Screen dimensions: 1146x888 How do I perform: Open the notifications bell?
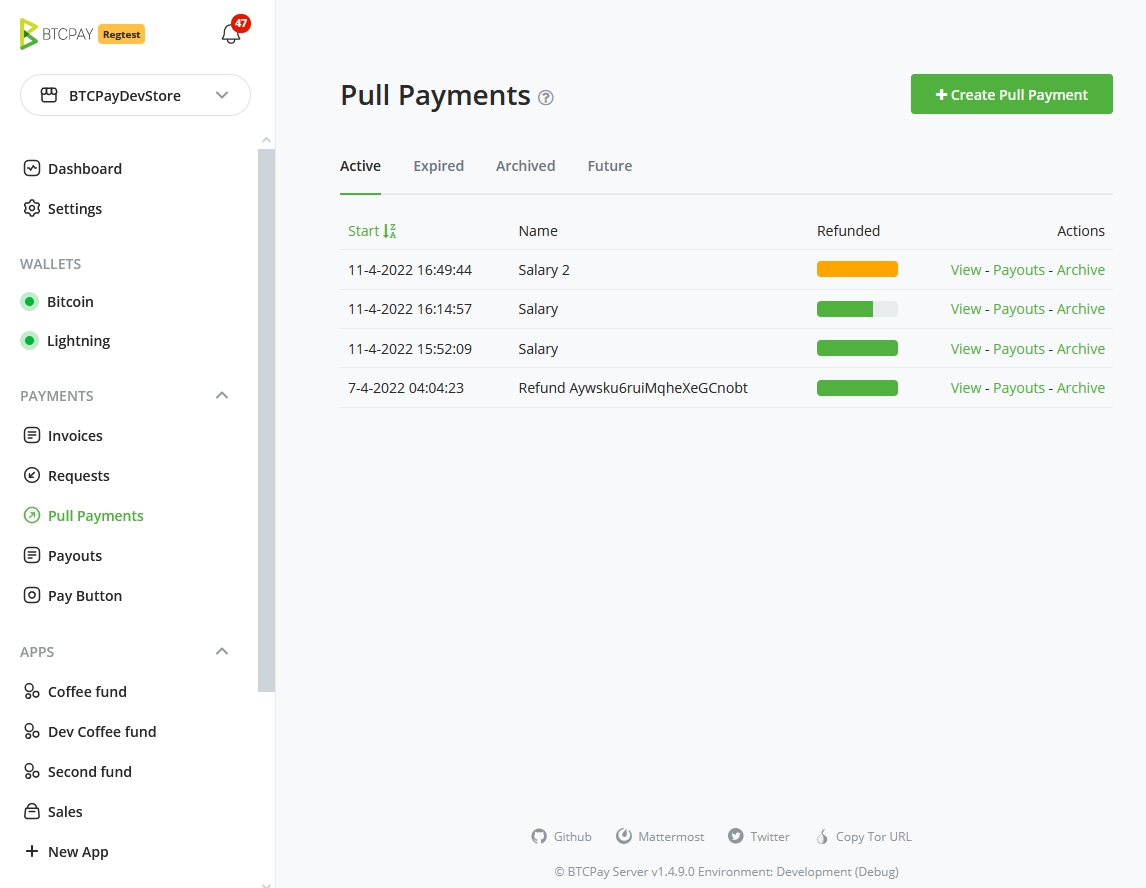(x=231, y=33)
